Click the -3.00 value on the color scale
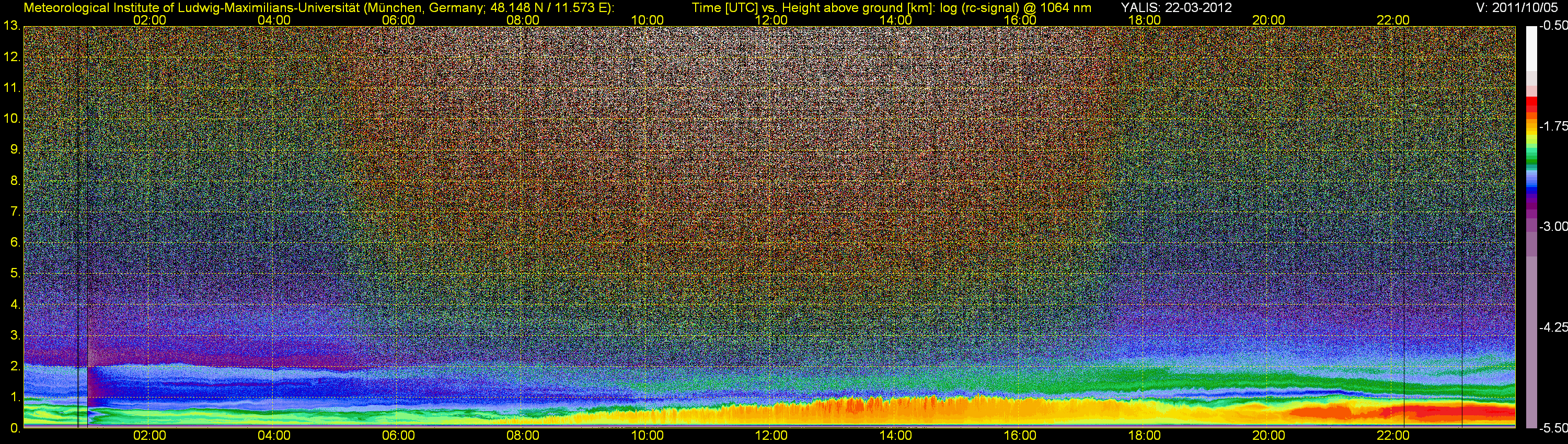Screen dimensions: 1568x444 pyautogui.click(x=1553, y=227)
